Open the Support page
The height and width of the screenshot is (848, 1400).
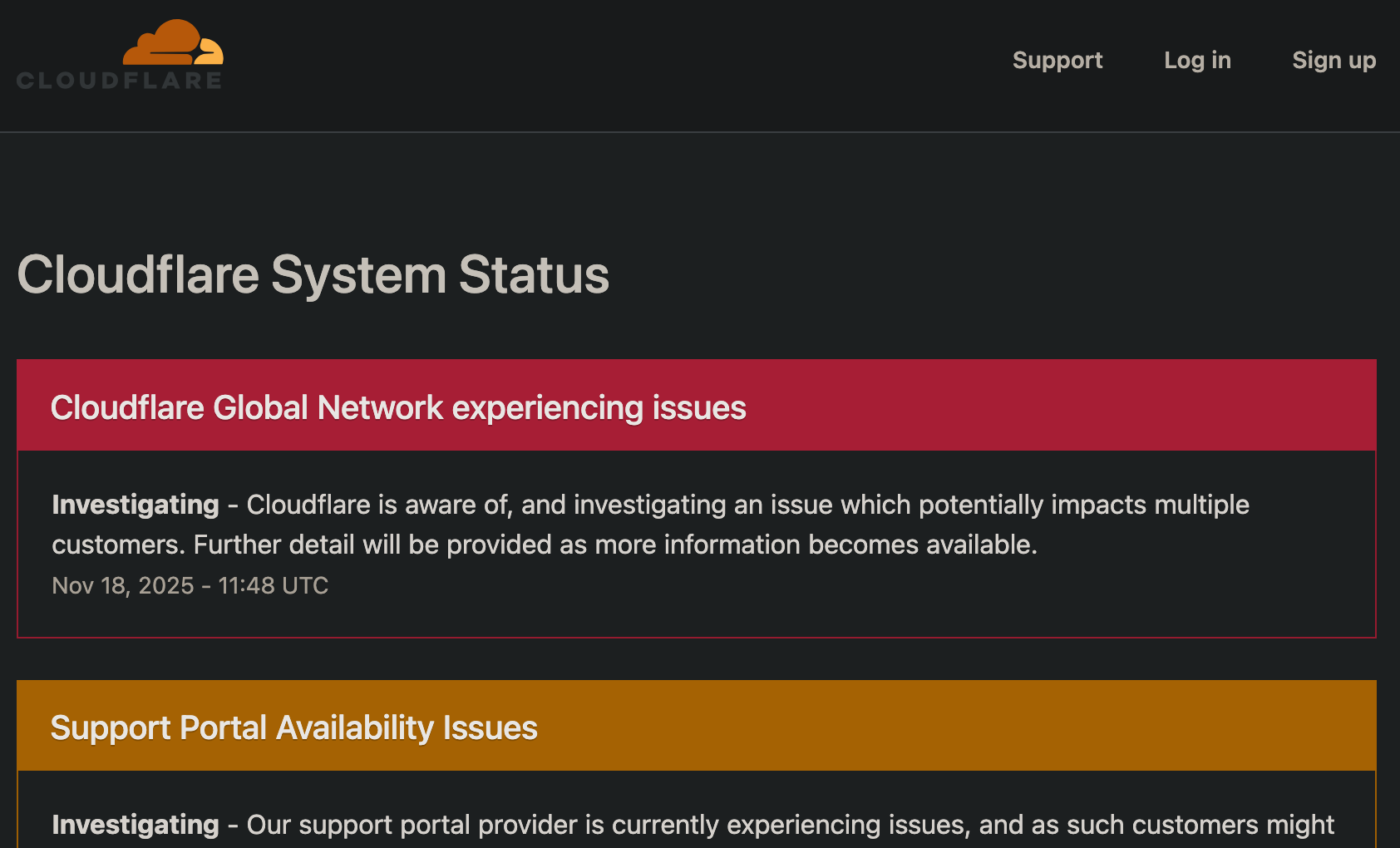click(x=1057, y=61)
